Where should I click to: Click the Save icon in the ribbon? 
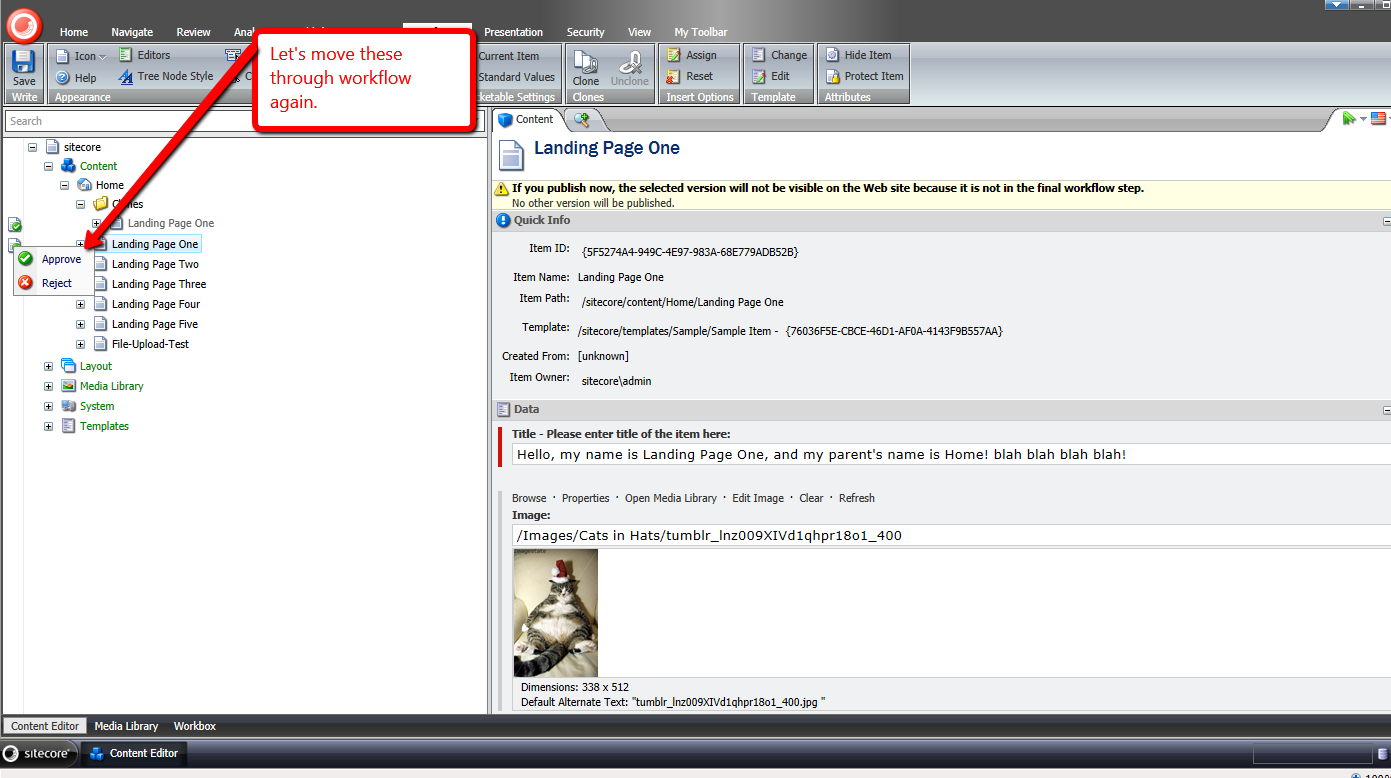24,67
